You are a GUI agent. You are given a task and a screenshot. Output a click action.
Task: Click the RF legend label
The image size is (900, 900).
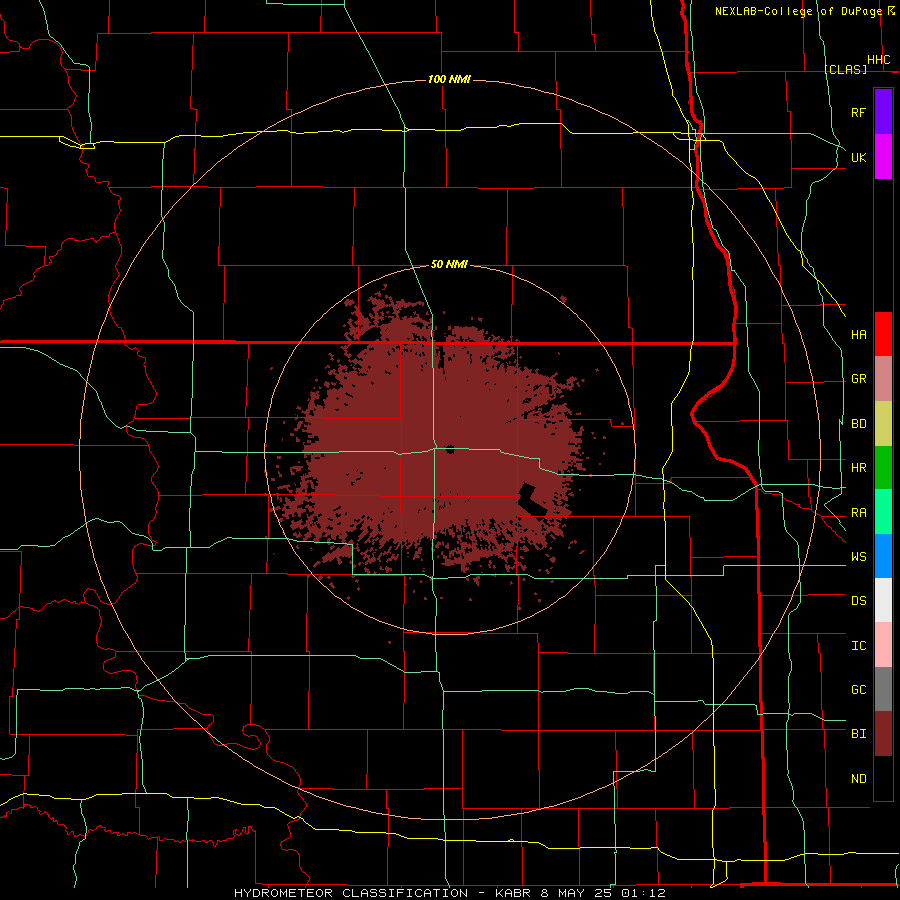pos(858,112)
